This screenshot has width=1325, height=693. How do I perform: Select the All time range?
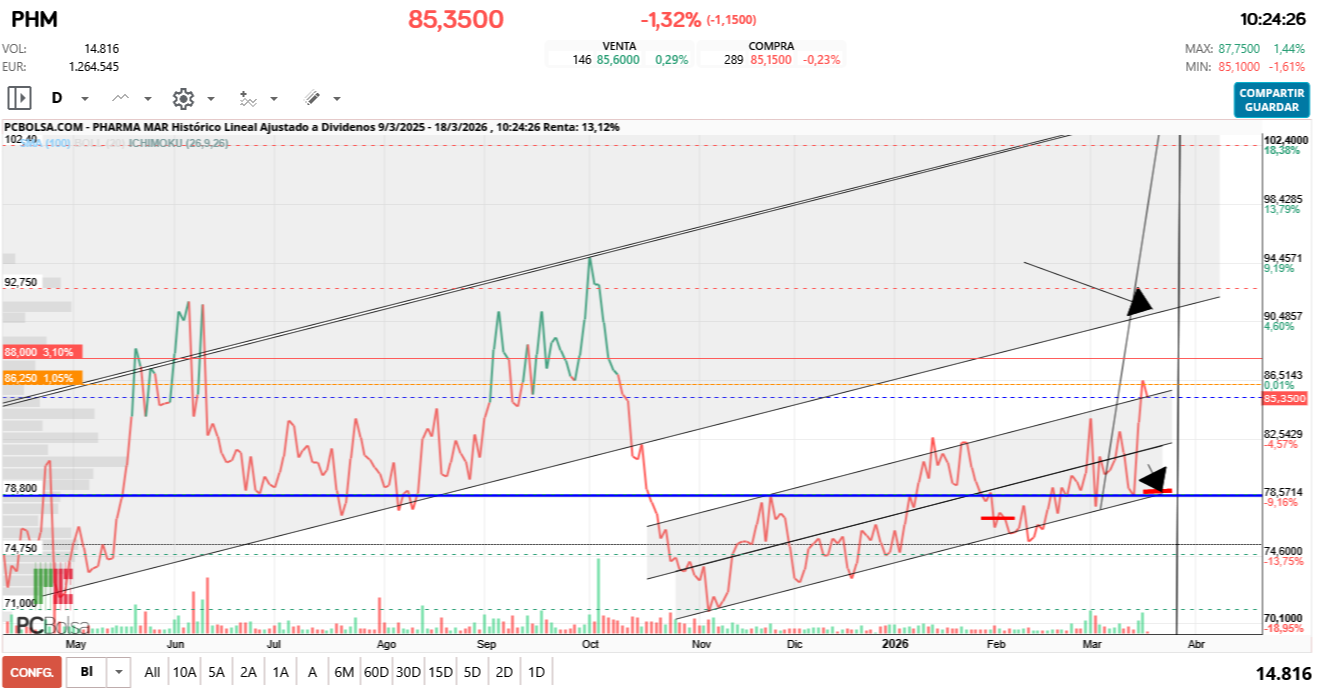tap(152, 672)
